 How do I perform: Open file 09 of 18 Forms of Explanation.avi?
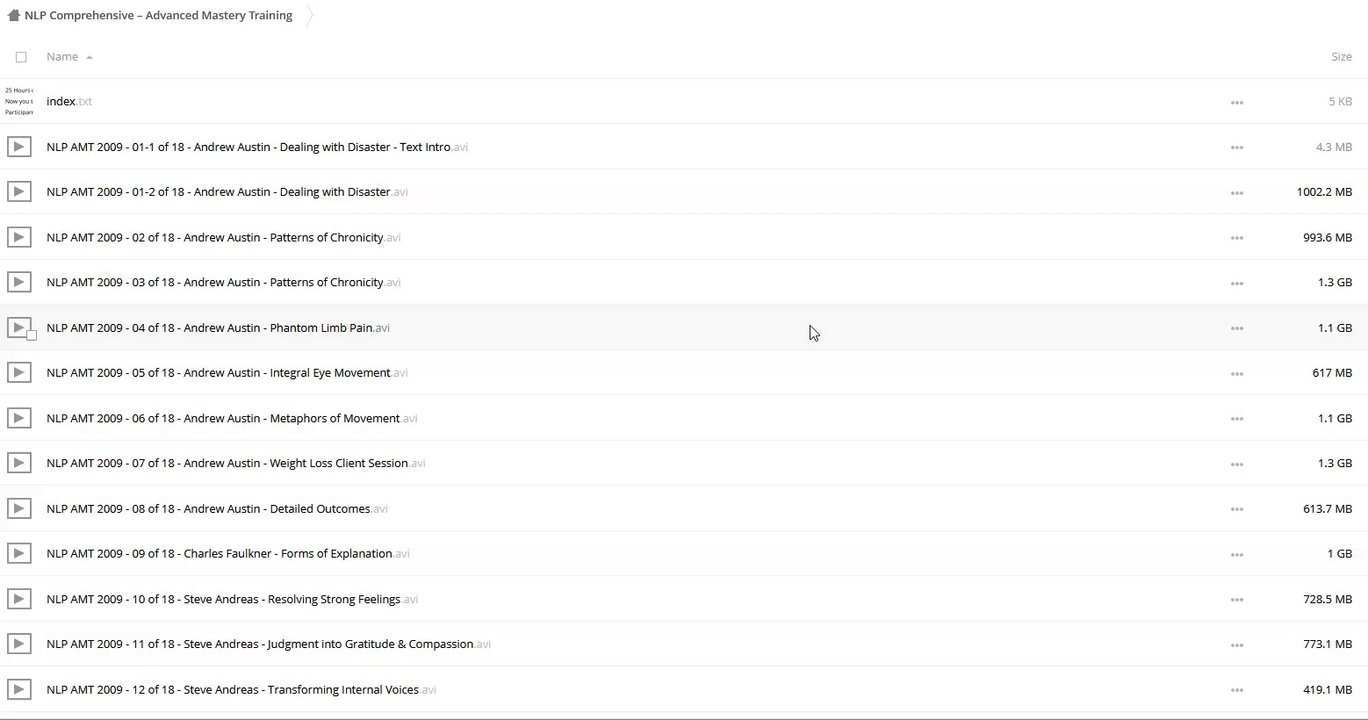click(x=228, y=554)
